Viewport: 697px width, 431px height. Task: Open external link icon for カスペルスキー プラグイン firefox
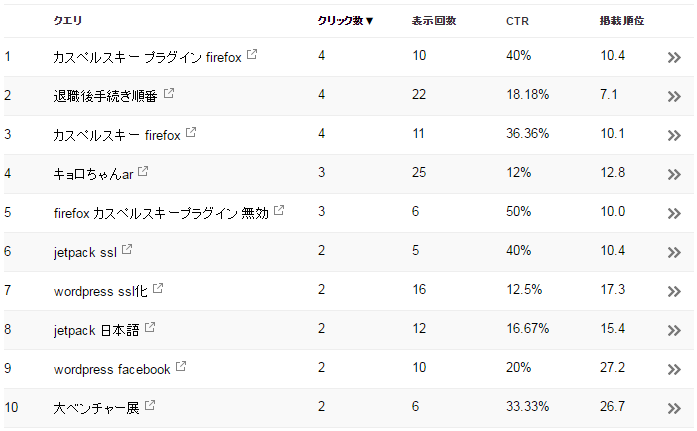coord(252,54)
